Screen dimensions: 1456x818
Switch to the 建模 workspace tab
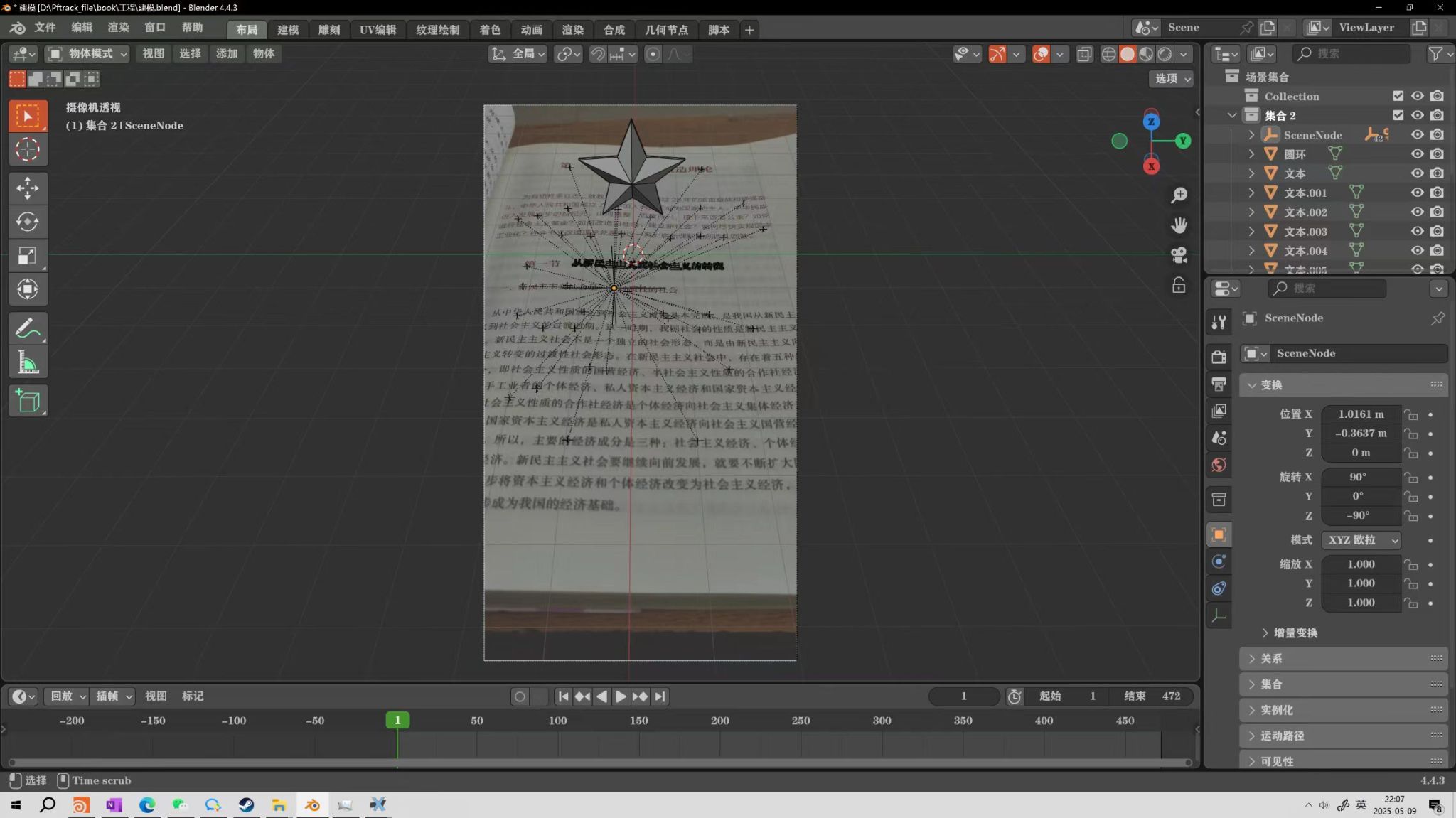[x=288, y=30]
